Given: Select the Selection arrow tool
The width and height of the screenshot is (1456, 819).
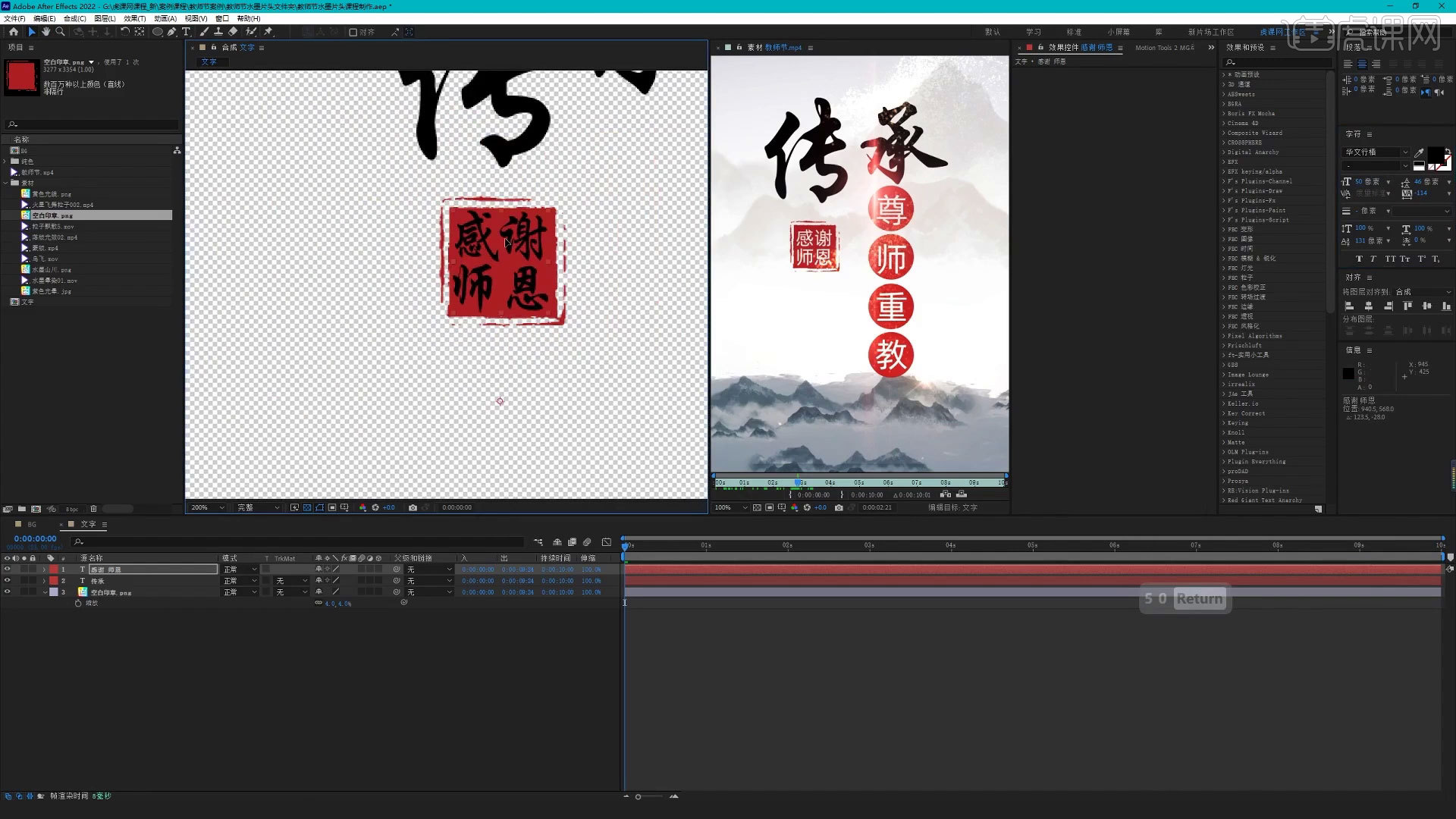Looking at the screenshot, I should click(x=32, y=32).
